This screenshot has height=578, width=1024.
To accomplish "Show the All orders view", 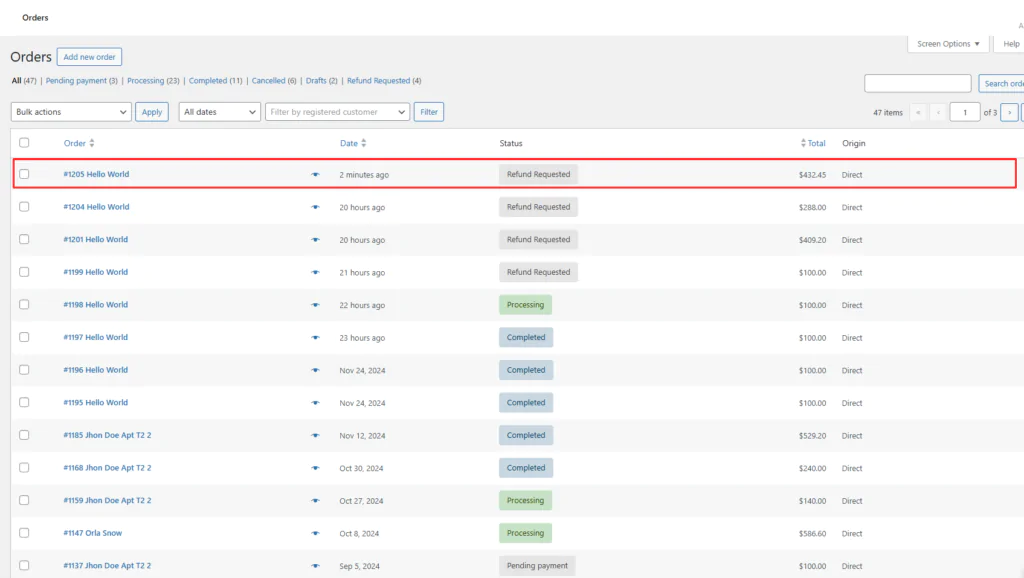I will (x=16, y=80).
